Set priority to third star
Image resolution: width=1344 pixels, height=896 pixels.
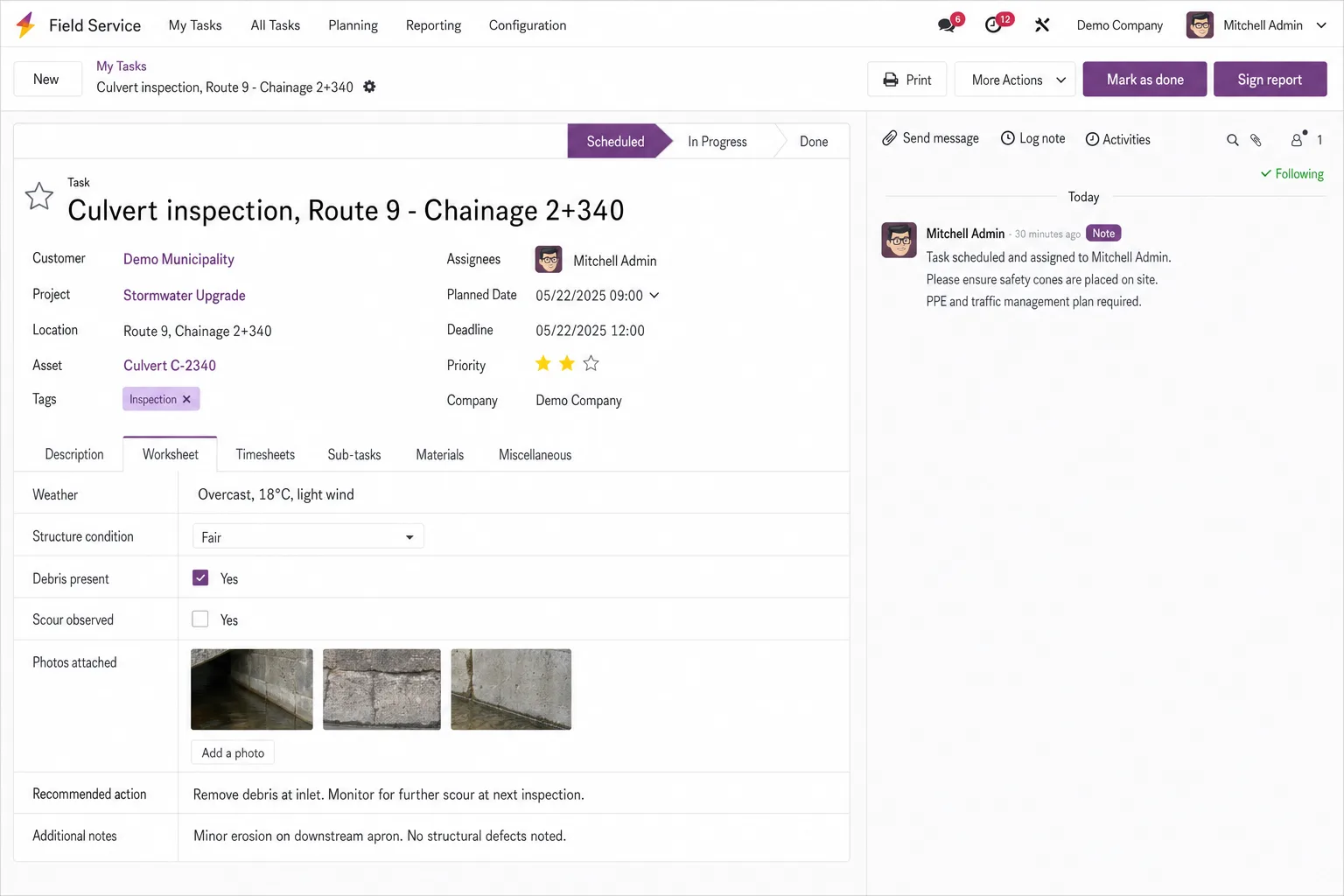pyautogui.click(x=591, y=363)
